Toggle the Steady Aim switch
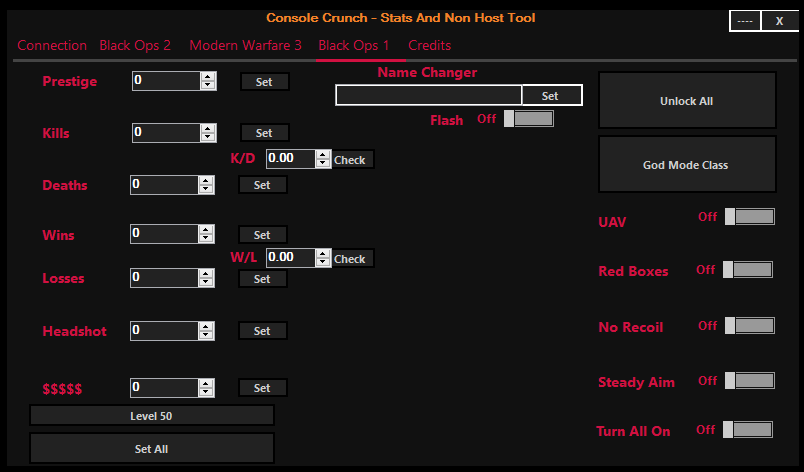Viewport: 804px width, 472px height. point(750,380)
